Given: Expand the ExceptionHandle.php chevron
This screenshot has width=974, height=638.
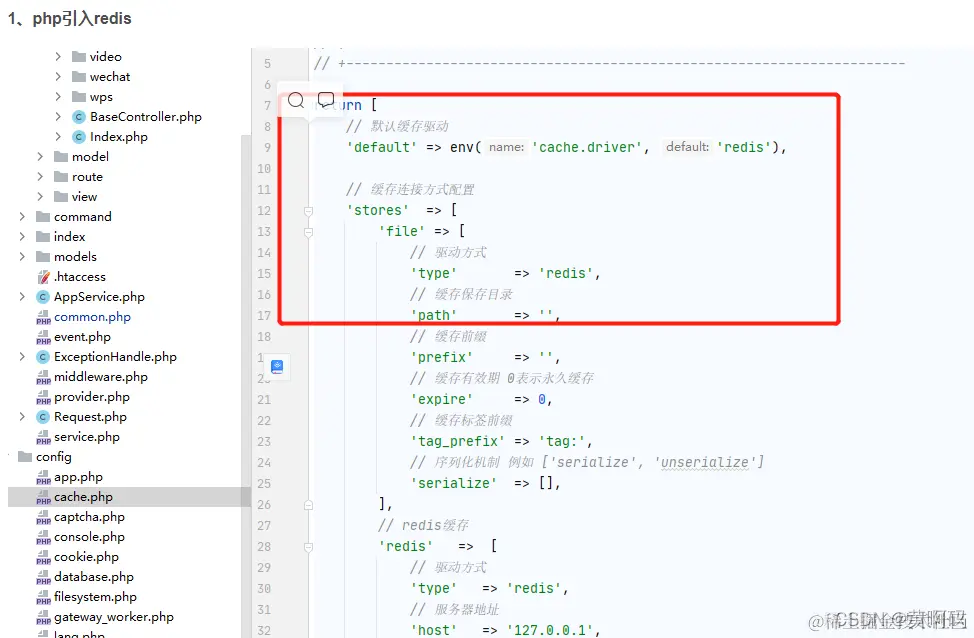Looking at the screenshot, I should (22, 357).
